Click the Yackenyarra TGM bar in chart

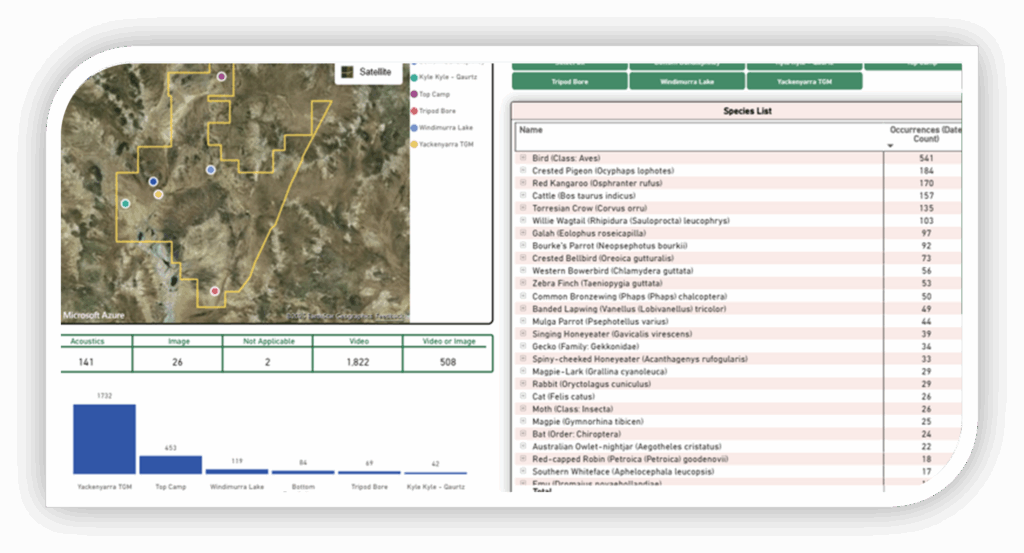(104, 438)
